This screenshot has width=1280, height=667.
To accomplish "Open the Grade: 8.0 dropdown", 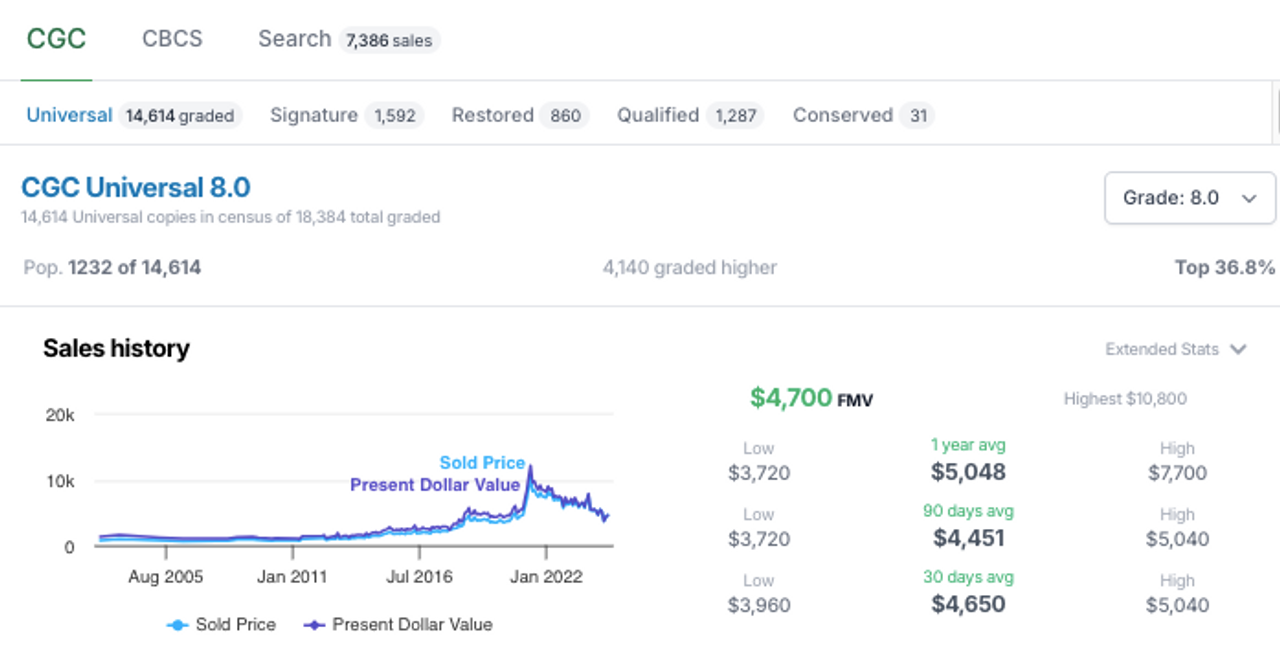I will [x=1190, y=198].
